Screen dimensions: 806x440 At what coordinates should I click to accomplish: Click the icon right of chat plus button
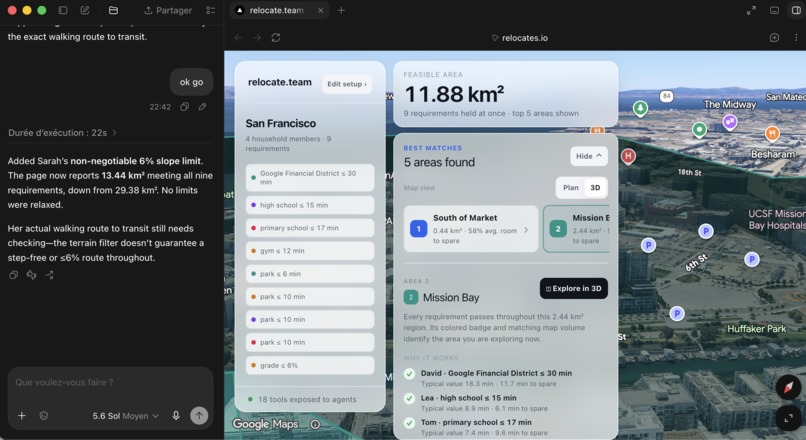[44, 415]
